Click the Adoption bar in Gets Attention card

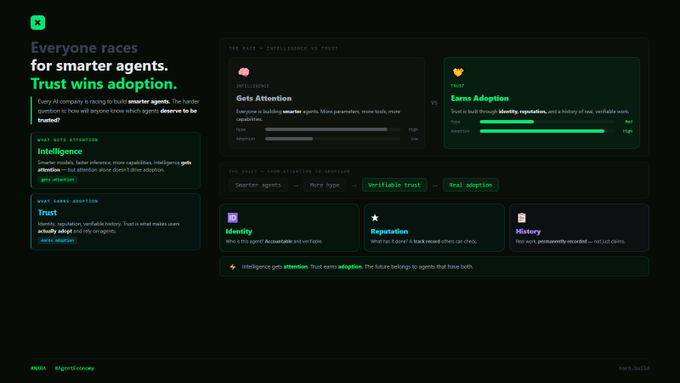pyautogui.click(x=333, y=139)
